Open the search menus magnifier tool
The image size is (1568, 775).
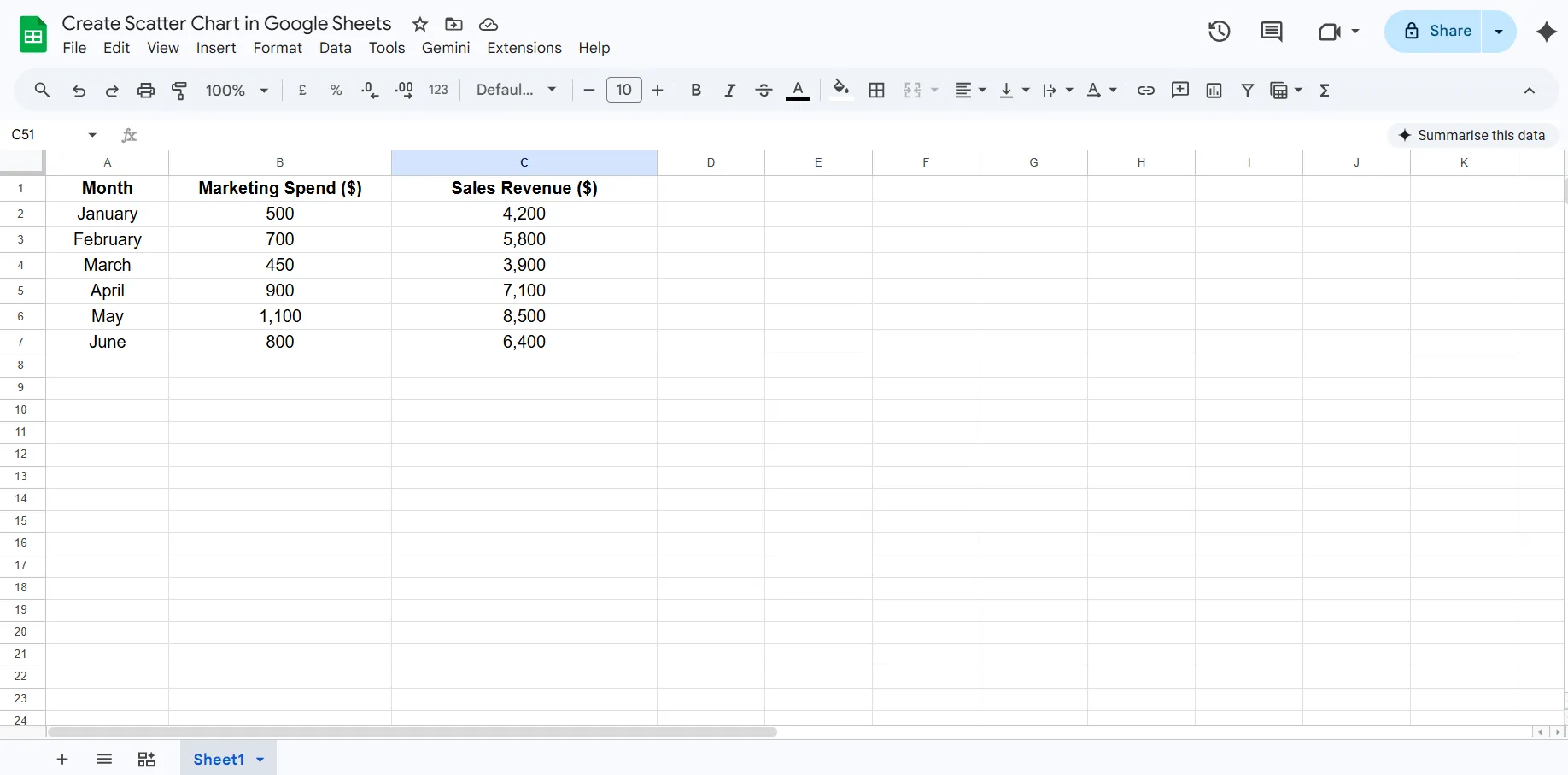pos(42,90)
